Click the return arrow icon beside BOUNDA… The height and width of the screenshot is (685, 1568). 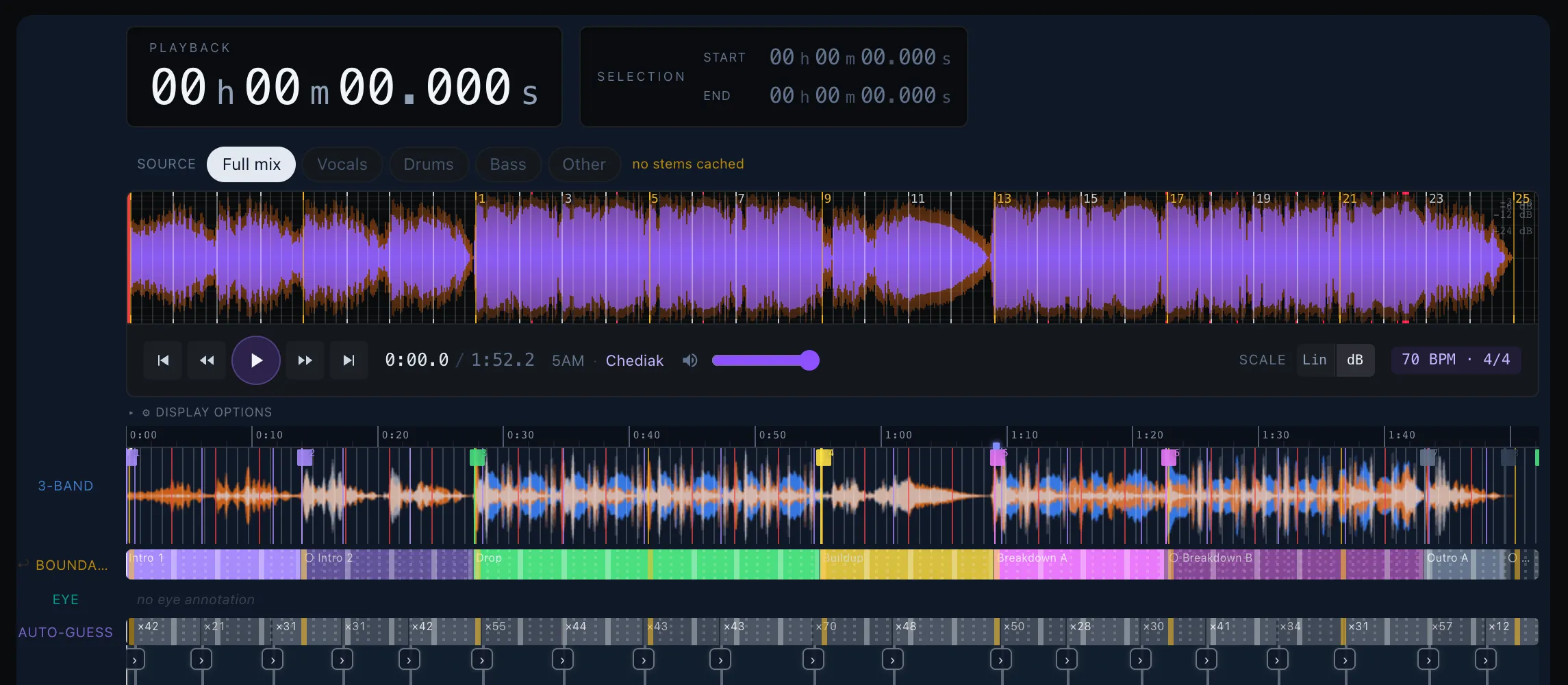tap(23, 564)
